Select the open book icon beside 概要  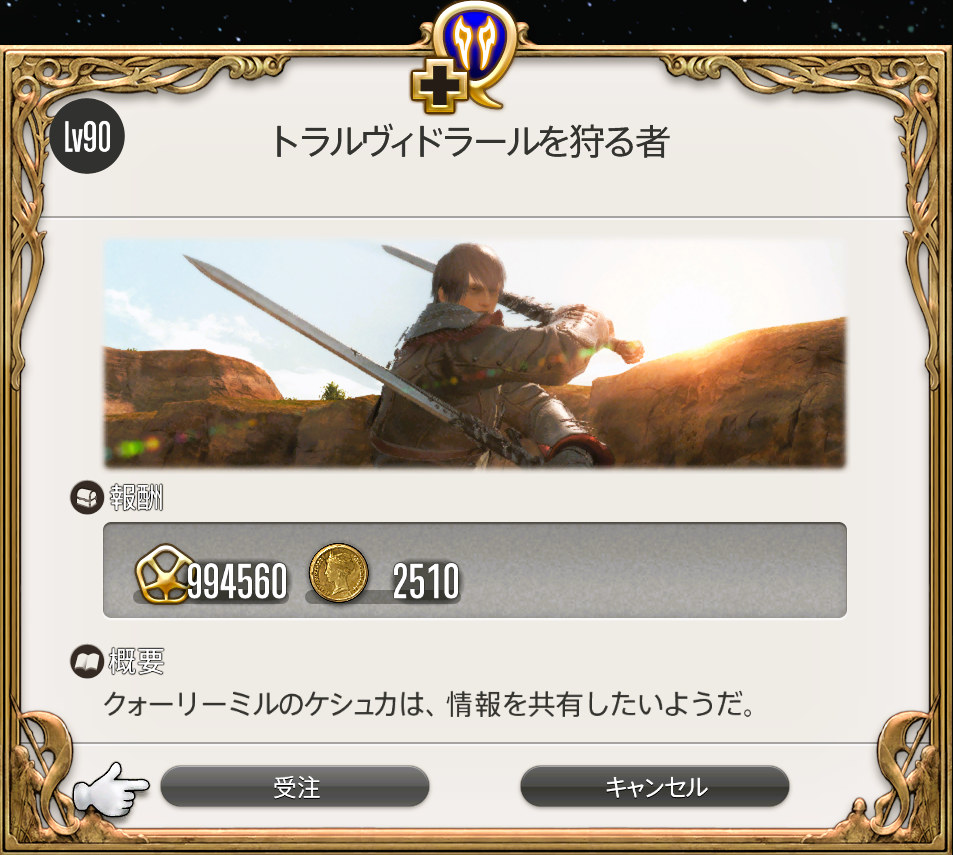tap(86, 661)
